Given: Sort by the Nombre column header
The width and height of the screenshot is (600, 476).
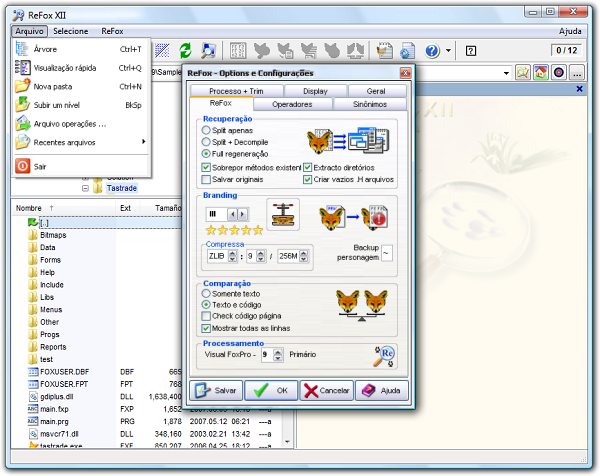Looking at the screenshot, I should tap(64, 208).
